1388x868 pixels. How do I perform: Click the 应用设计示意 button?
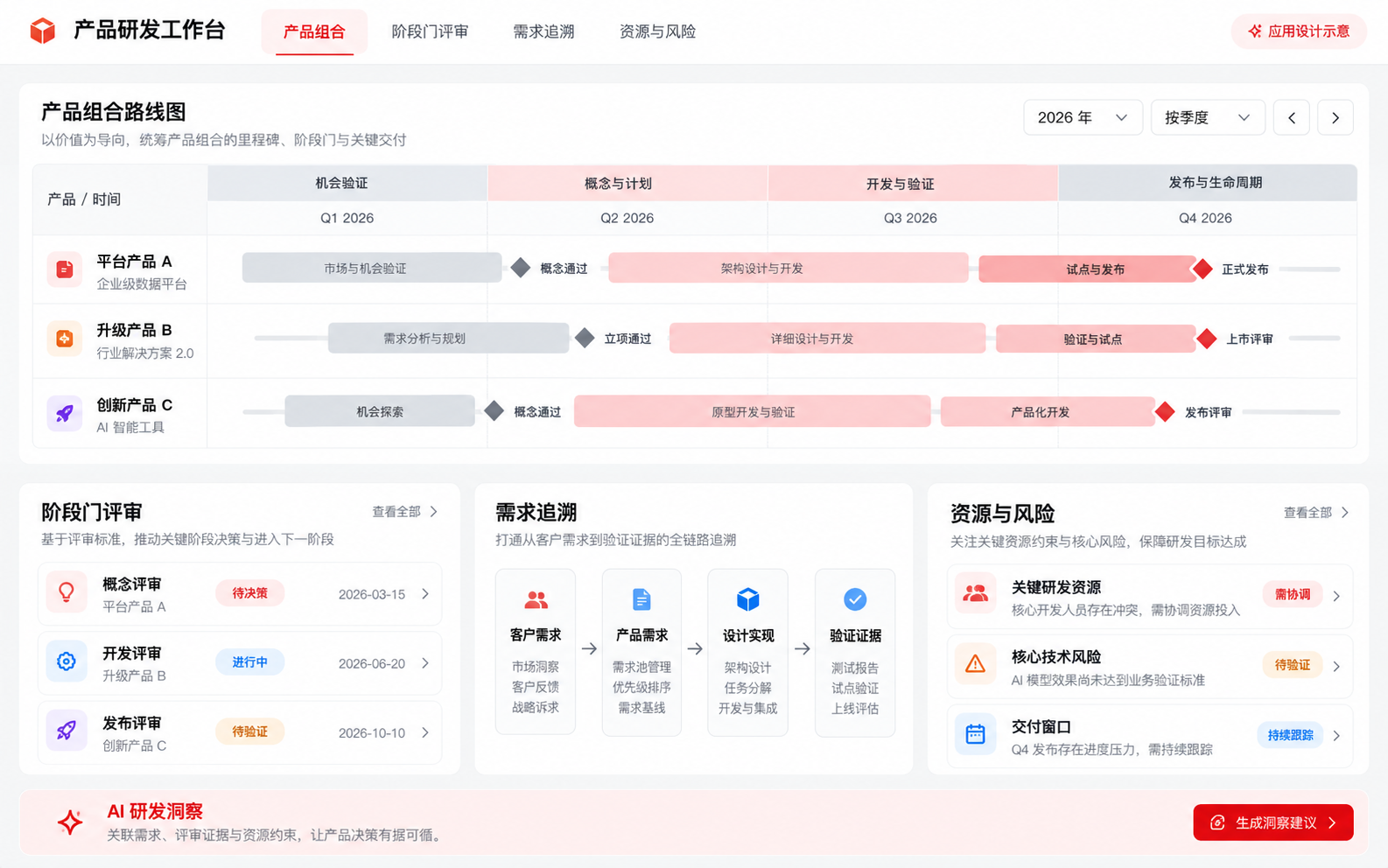(x=1299, y=31)
